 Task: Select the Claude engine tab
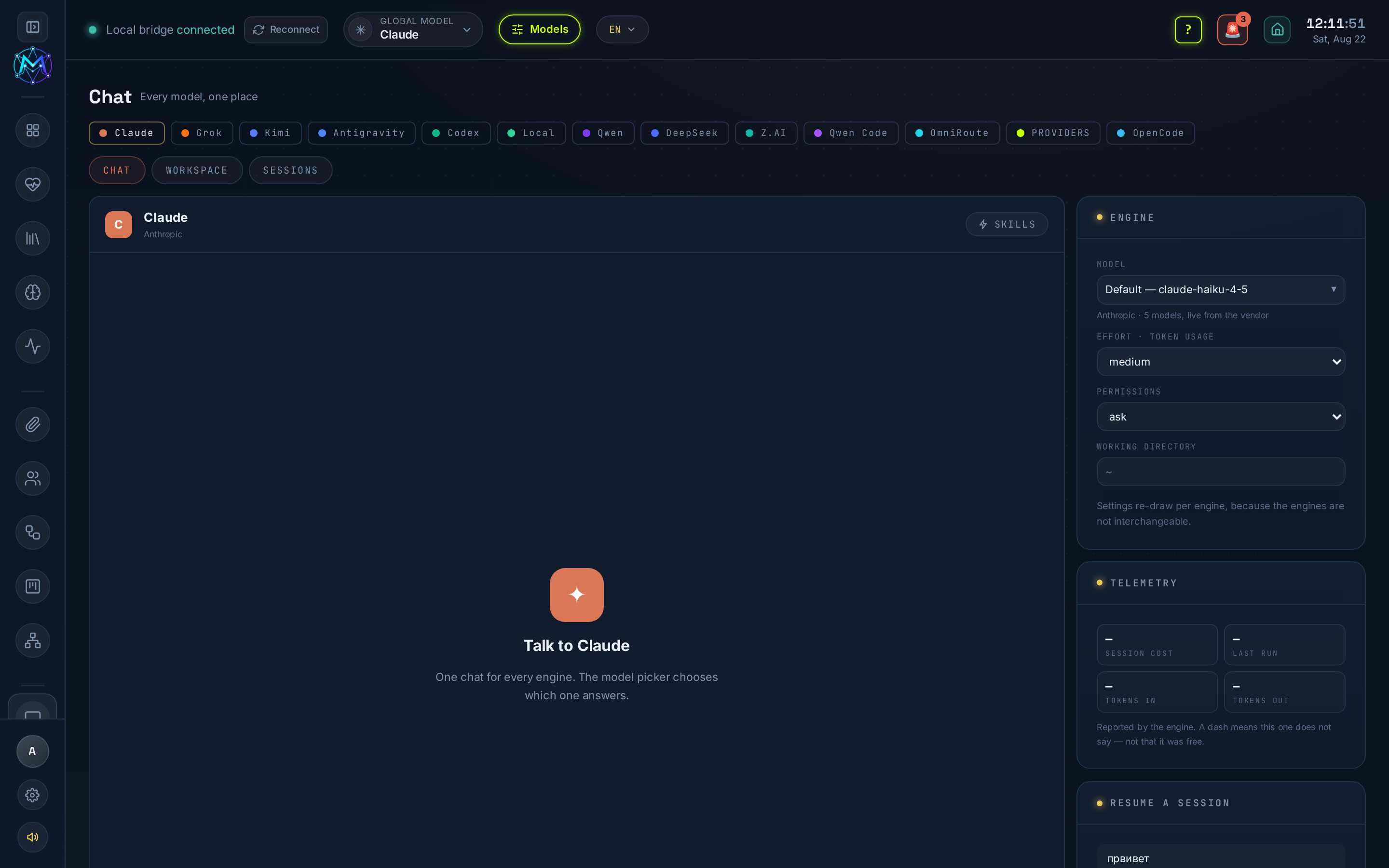(127, 133)
